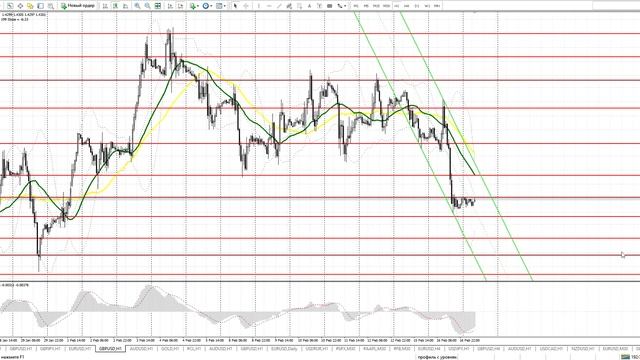Open the arrows objects dropdown

point(341,6)
